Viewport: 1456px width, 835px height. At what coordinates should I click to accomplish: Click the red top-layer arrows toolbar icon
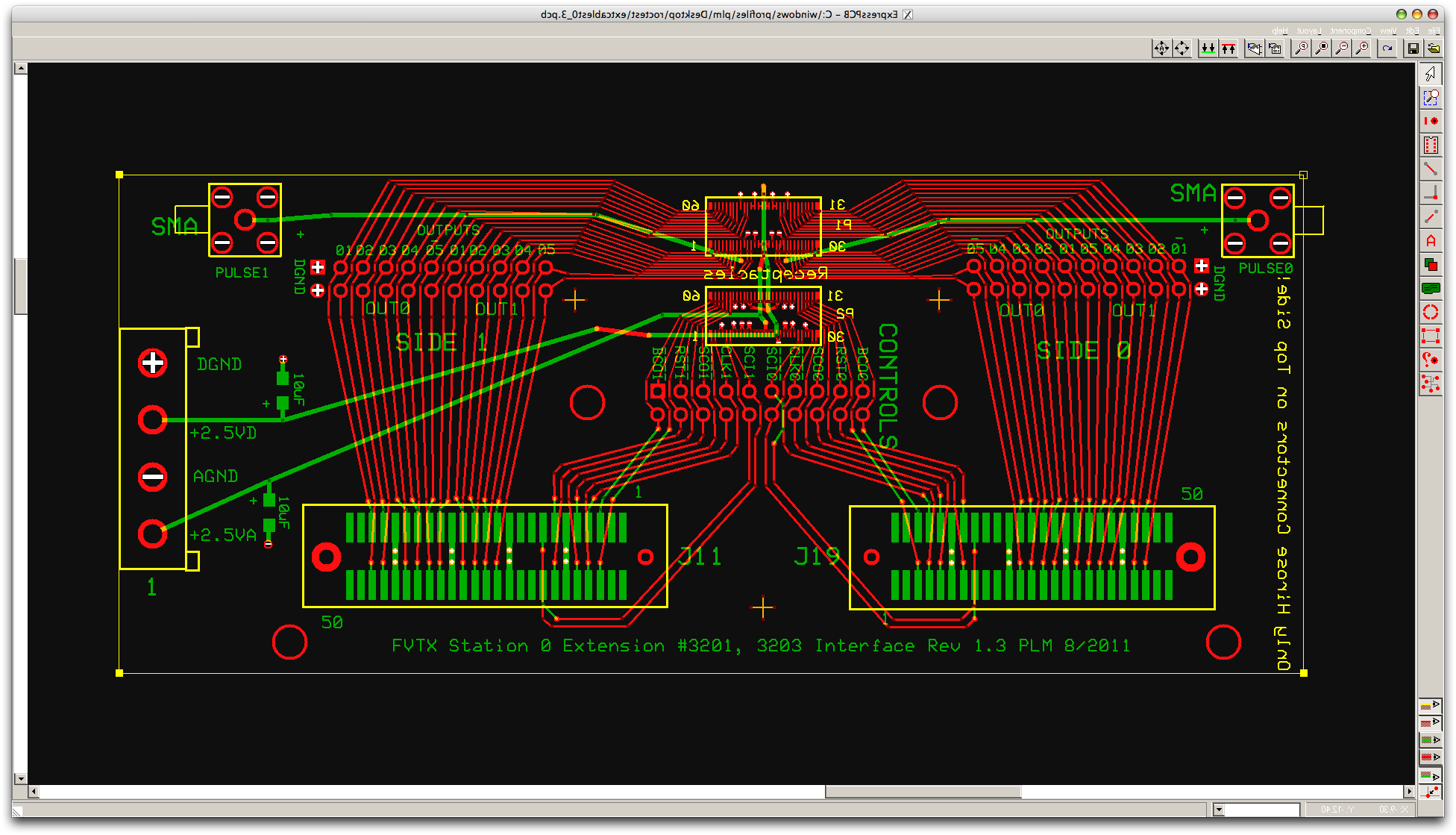[x=1228, y=49]
